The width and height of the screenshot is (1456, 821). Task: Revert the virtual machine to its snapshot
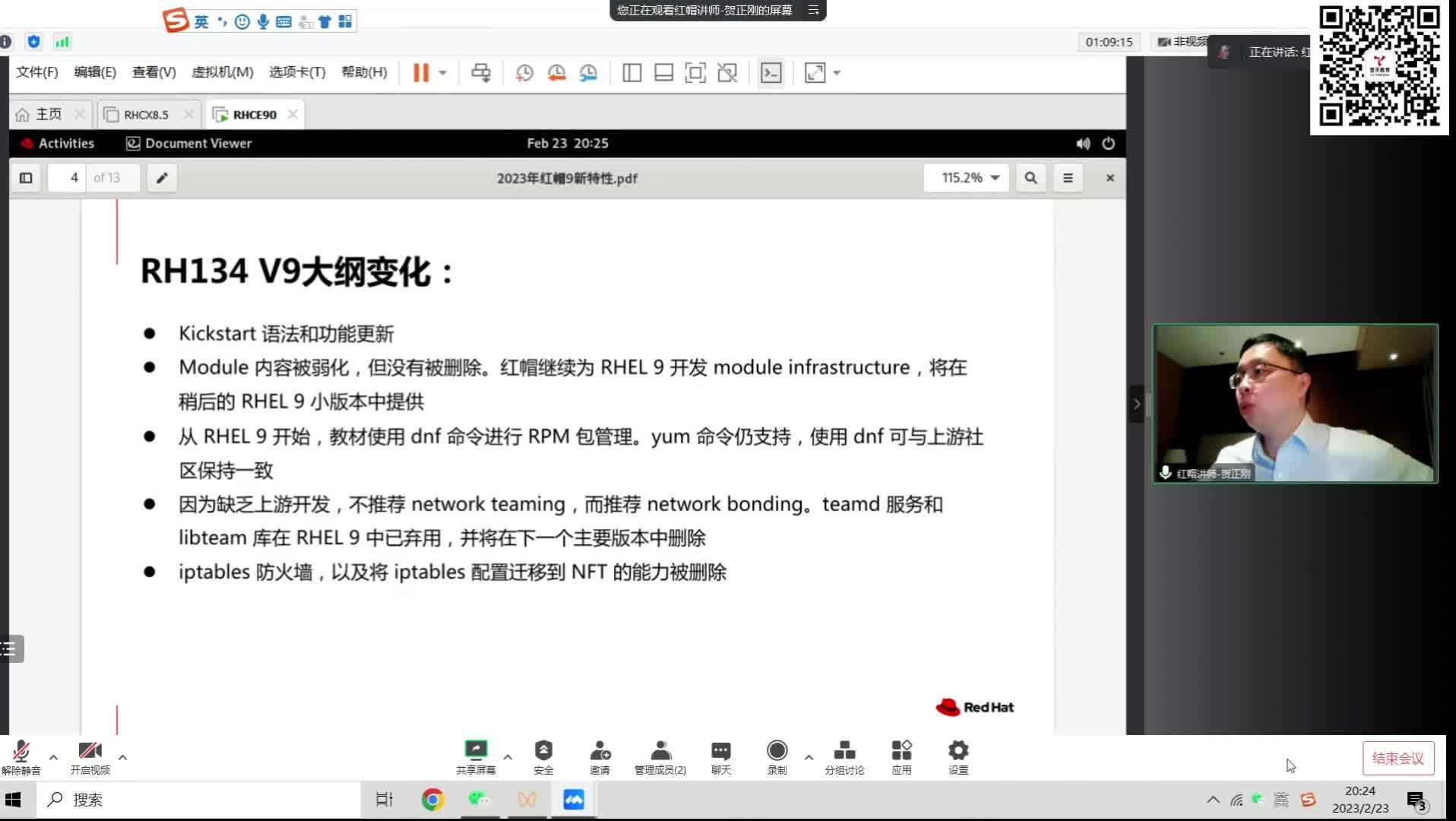pyautogui.click(x=556, y=72)
